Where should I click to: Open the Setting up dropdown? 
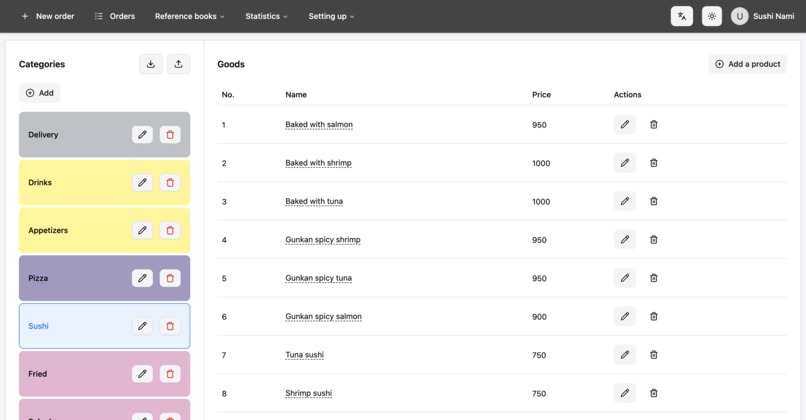(331, 16)
